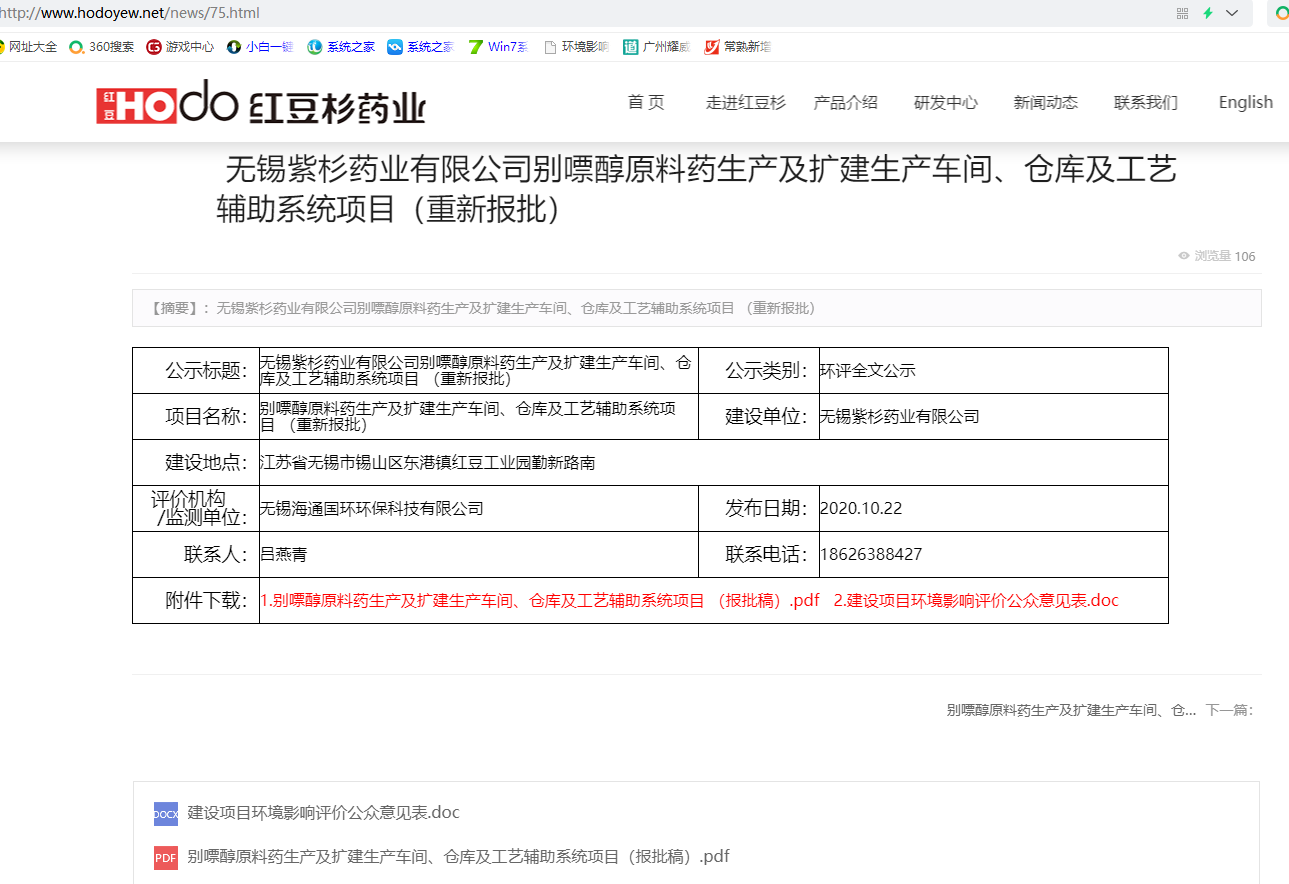Open 研发中心 menu item
The image size is (1289, 884).
tap(946, 102)
